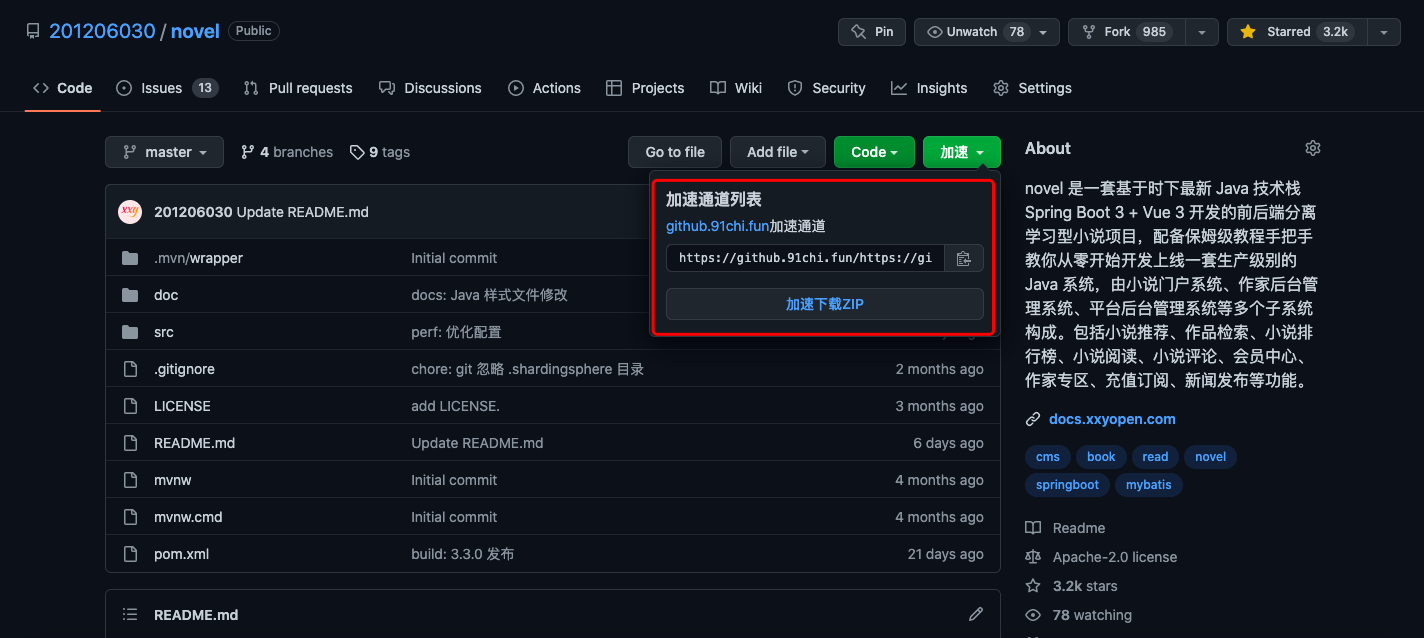Screen dimensions: 1424x638
Task: Click the mybatis topic tag
Action: [x=1148, y=485]
